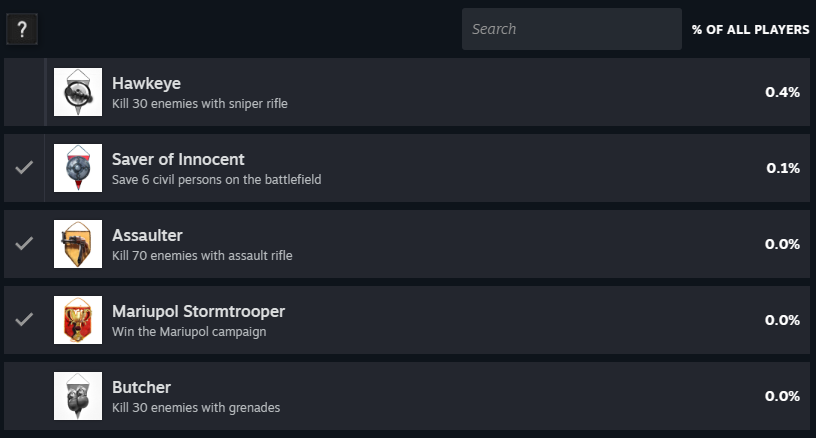Click the Butcher 0.0% percentage value
816x438 pixels.
pos(782,396)
